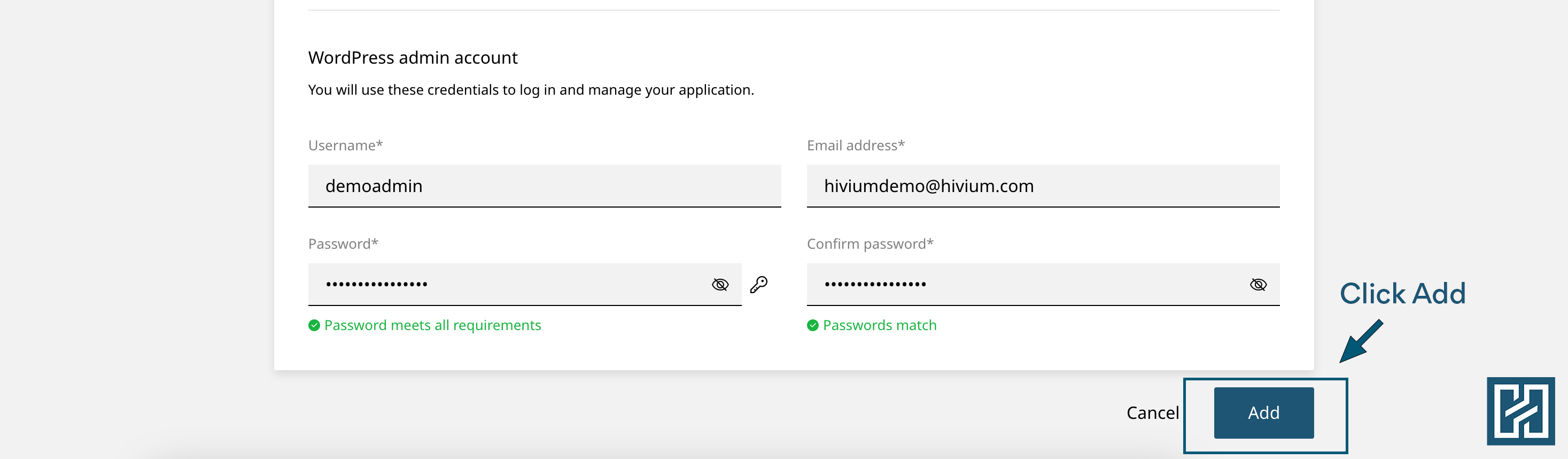This screenshot has width=1568, height=459.
Task: Click the Hivium logo in the corner
Action: point(1520,411)
